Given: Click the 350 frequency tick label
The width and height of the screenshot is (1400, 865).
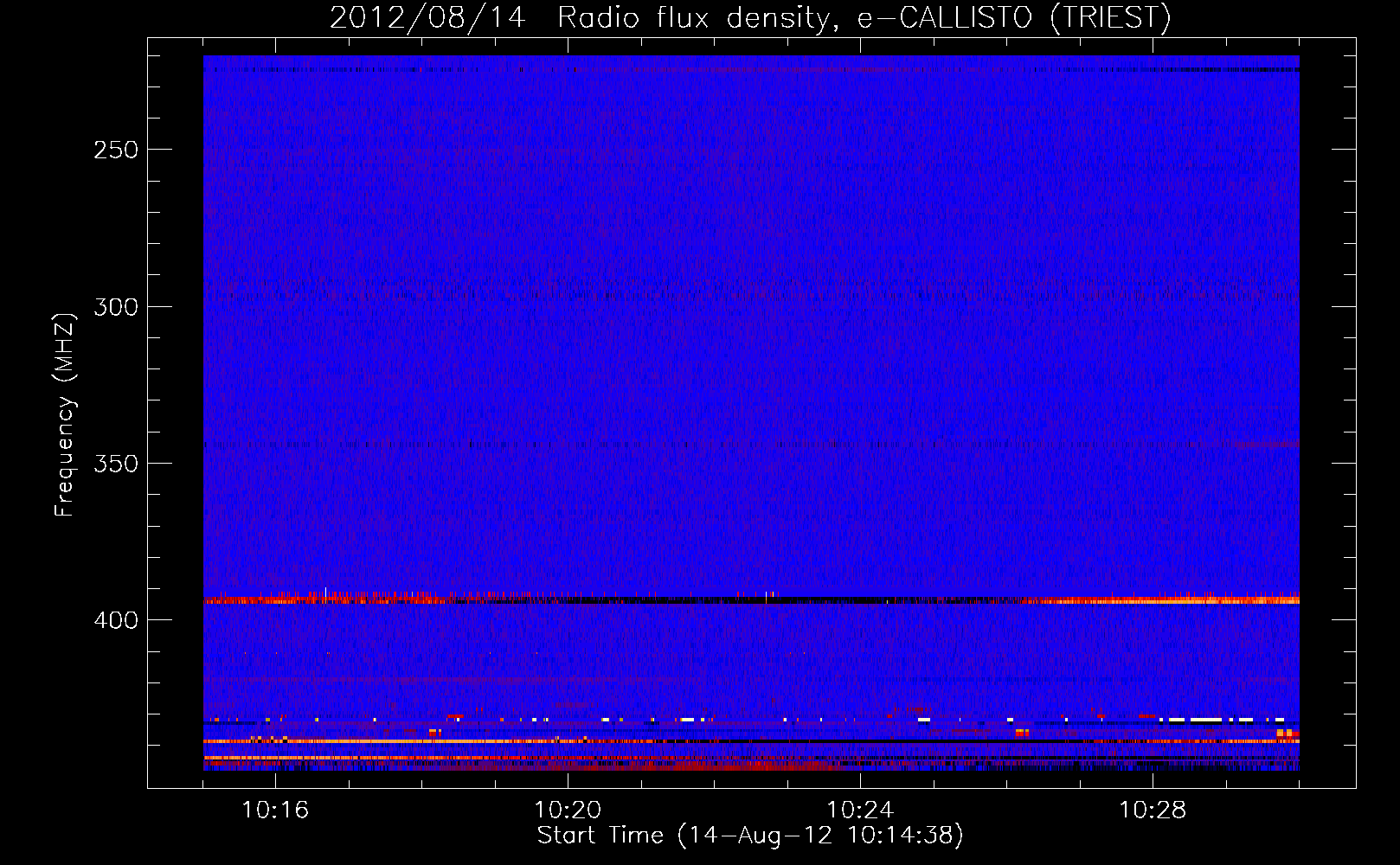Looking at the screenshot, I should coord(116,464).
